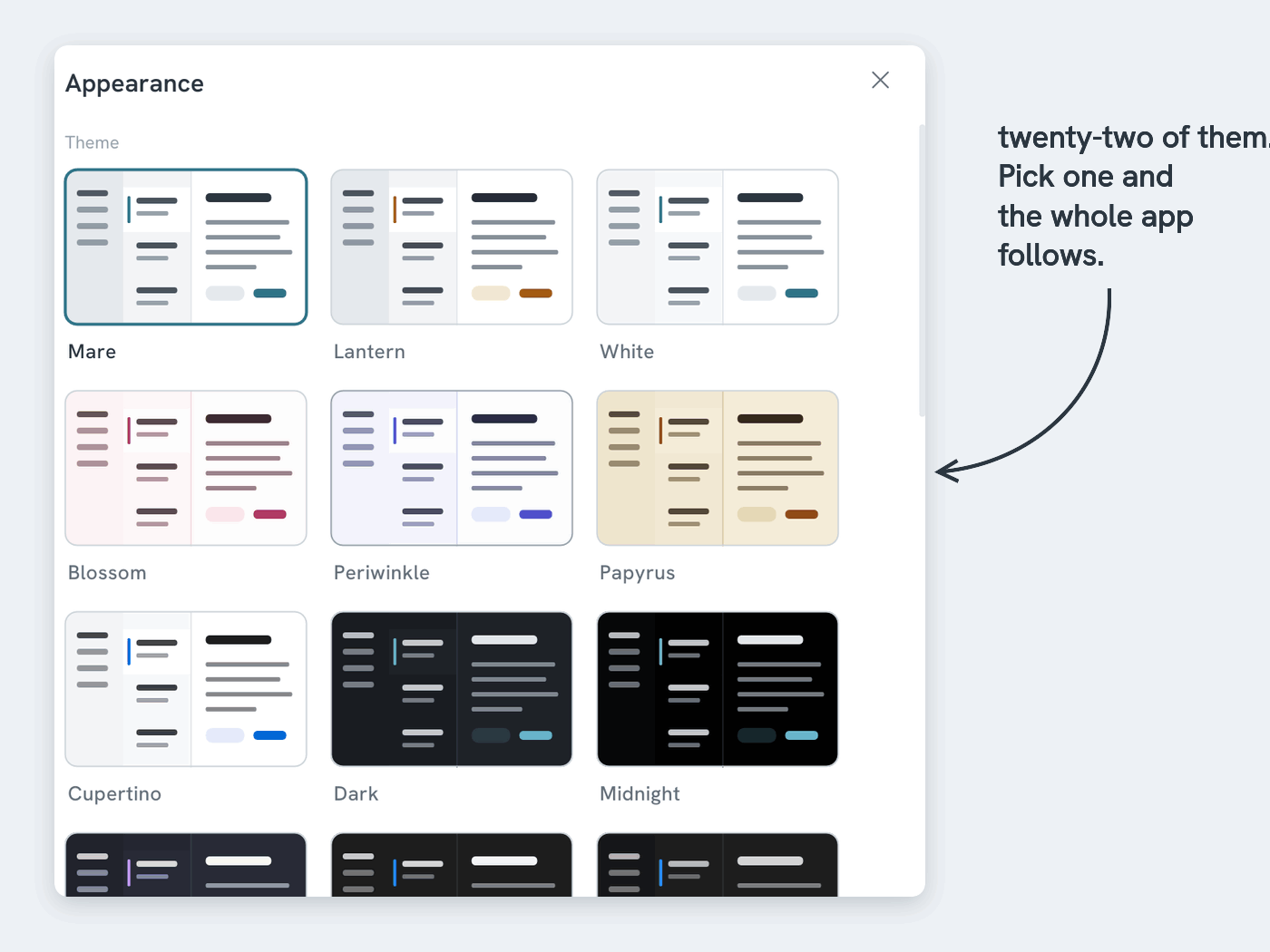Click the Periwinkle label text
The height and width of the screenshot is (952, 1270).
click(382, 573)
